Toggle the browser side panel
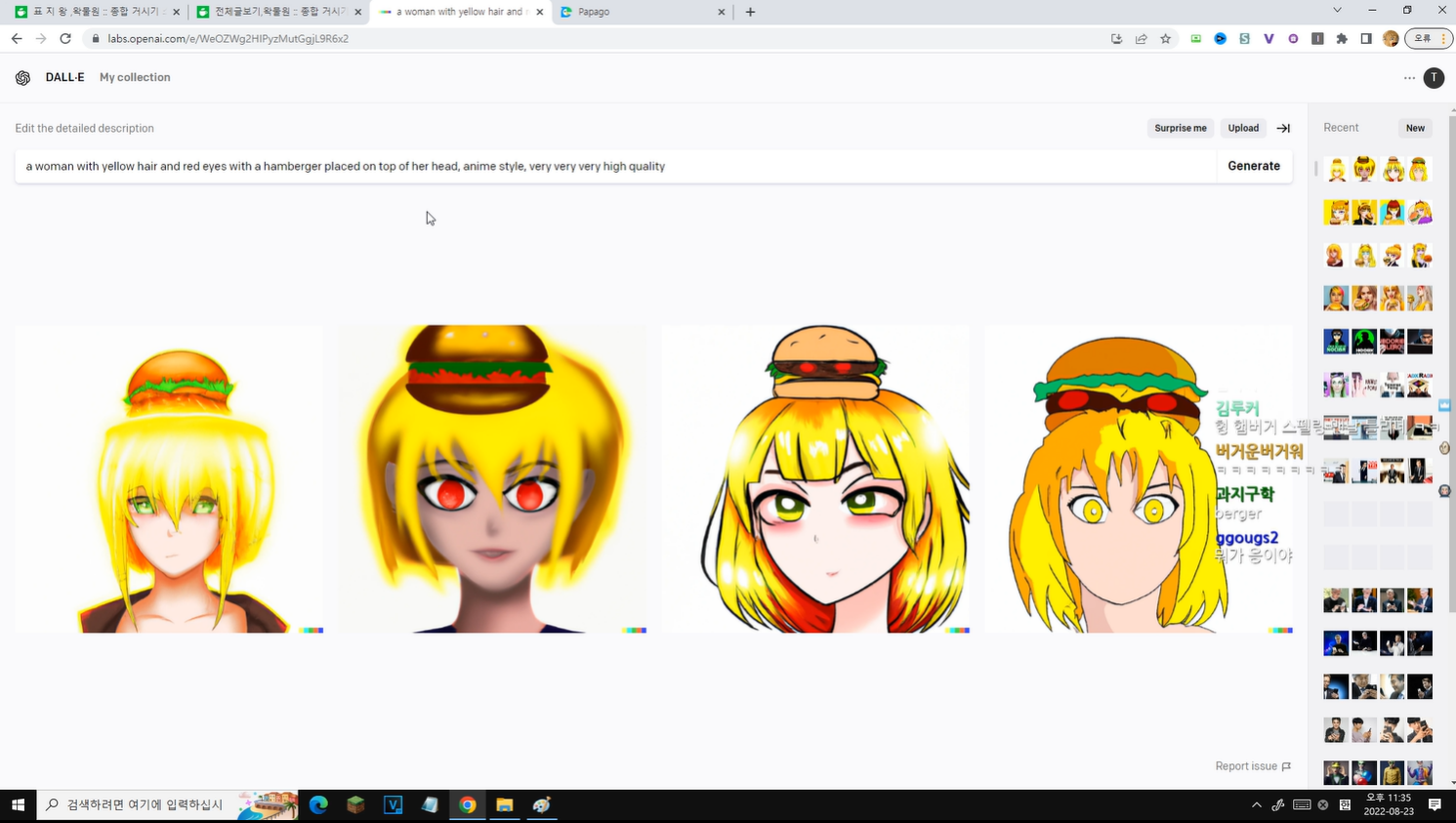The width and height of the screenshot is (1456, 823). 1366,39
